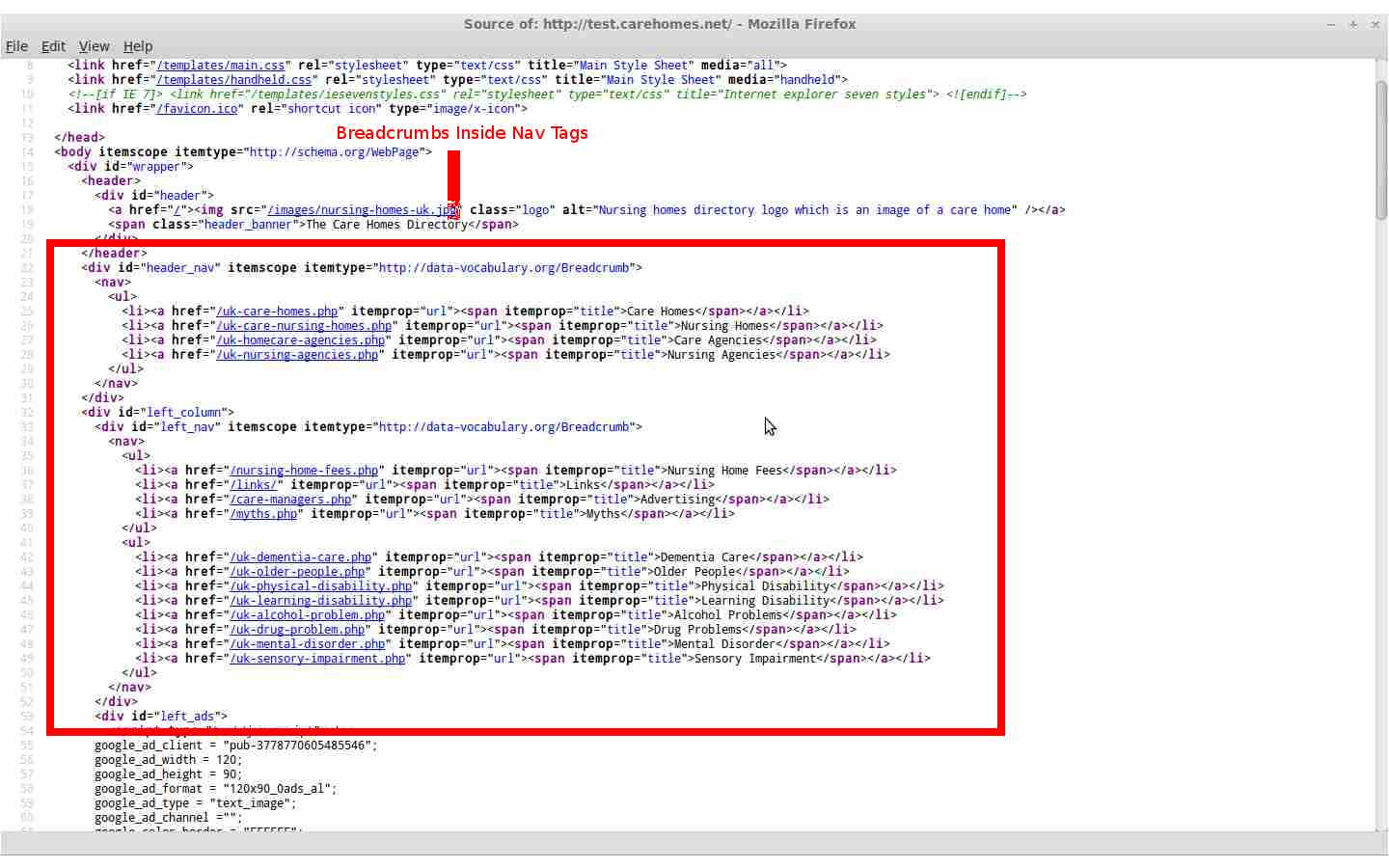Open the nursing-homes-uk.jpg image source link
This screenshot has height=868, width=1389.
357,209
